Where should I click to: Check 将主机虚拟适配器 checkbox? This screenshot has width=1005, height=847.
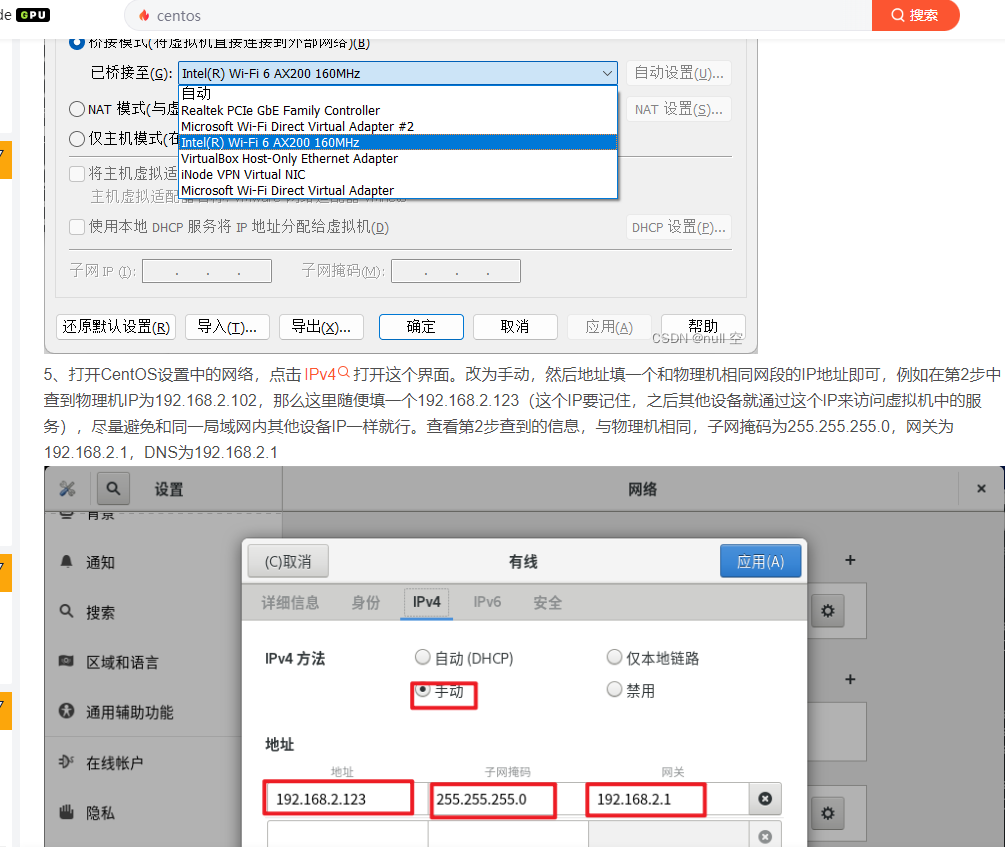[77, 174]
